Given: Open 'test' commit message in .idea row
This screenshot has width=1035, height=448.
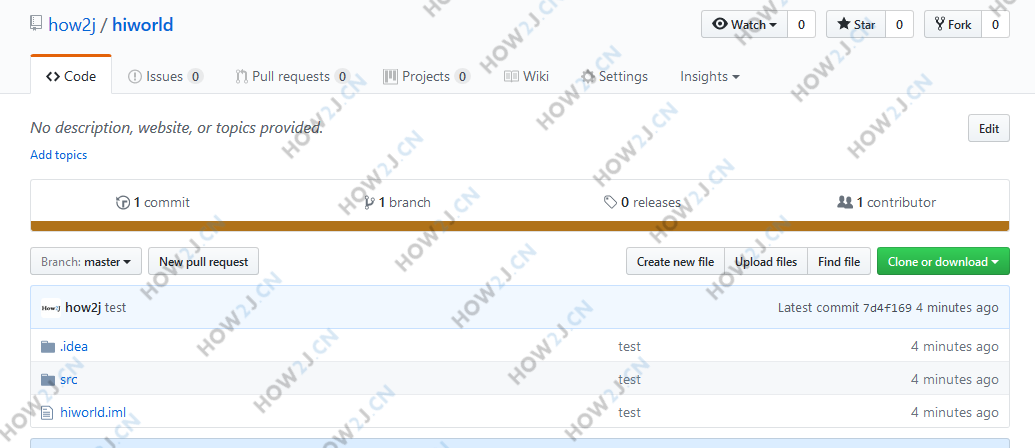Looking at the screenshot, I should pyautogui.click(x=629, y=346).
